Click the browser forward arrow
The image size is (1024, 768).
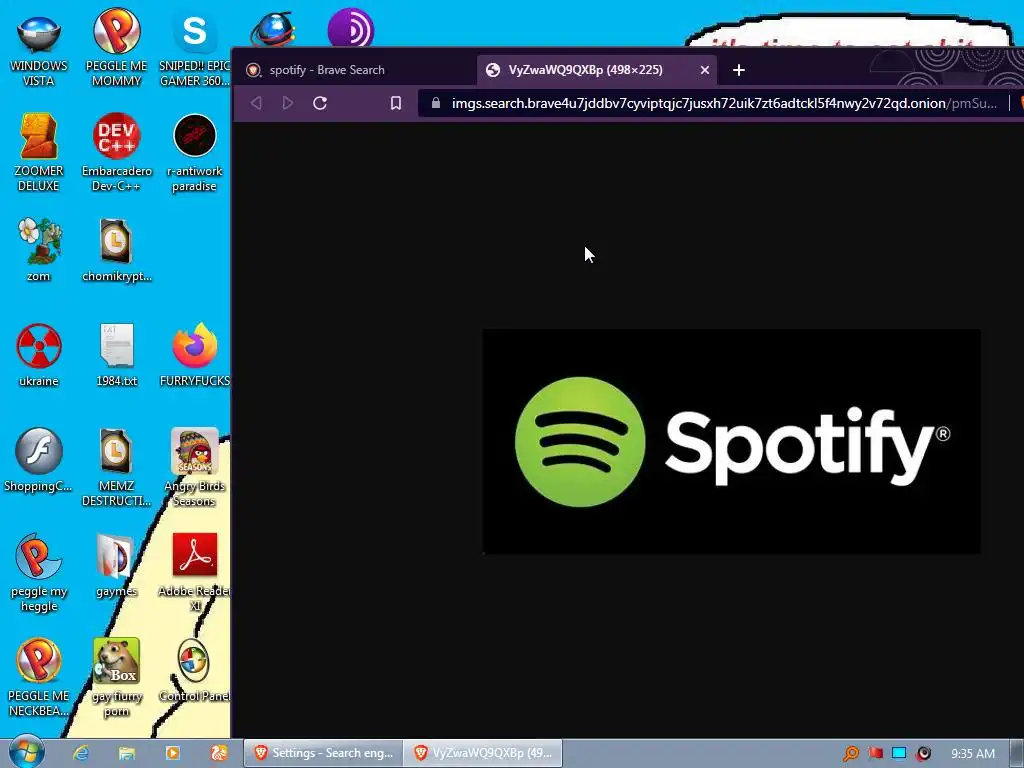pos(287,103)
